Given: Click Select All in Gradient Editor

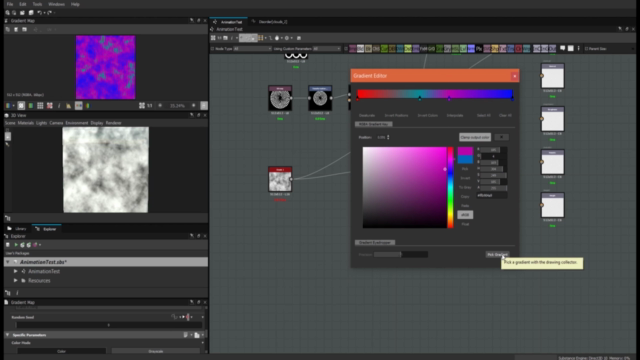Looking at the screenshot, I should click(484, 116).
